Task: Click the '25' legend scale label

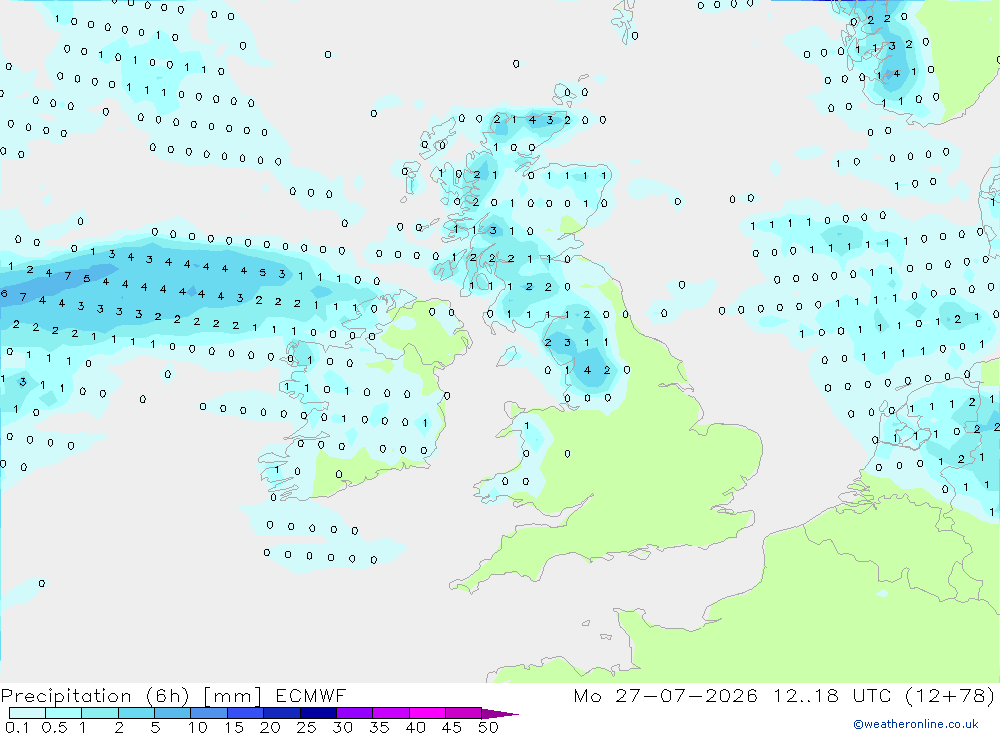Action: point(307,727)
